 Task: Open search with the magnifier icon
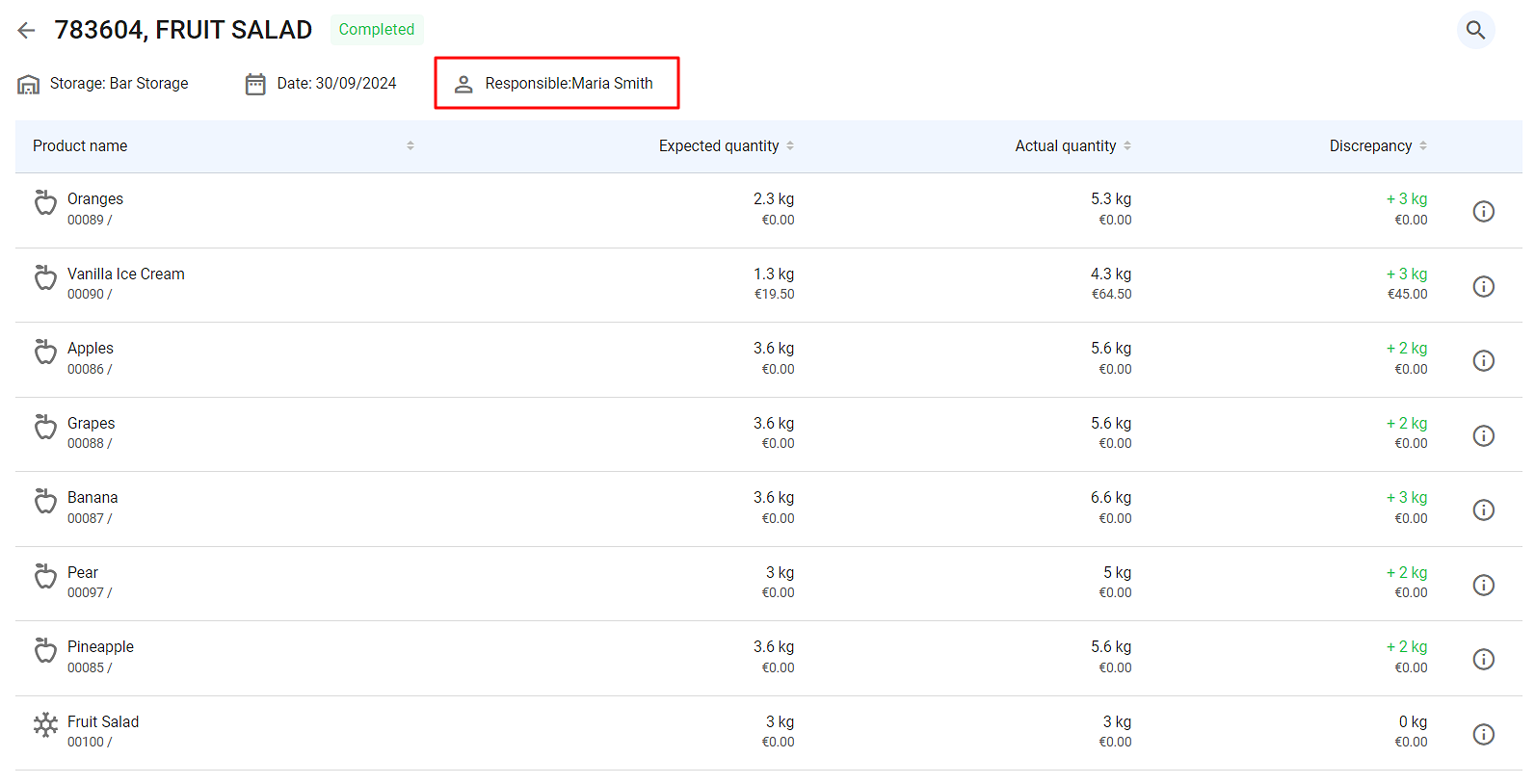point(1475,30)
